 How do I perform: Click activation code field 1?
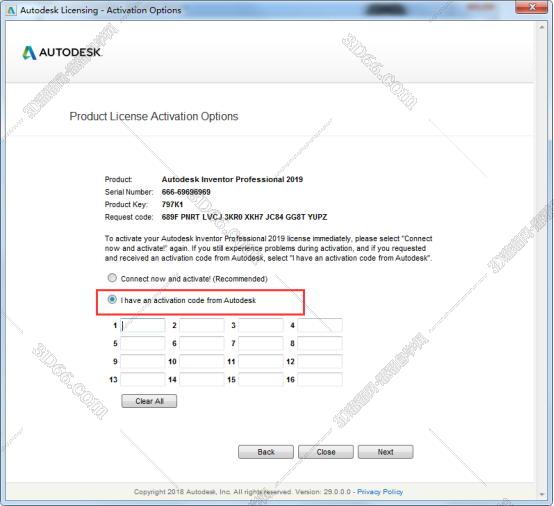tap(142, 325)
